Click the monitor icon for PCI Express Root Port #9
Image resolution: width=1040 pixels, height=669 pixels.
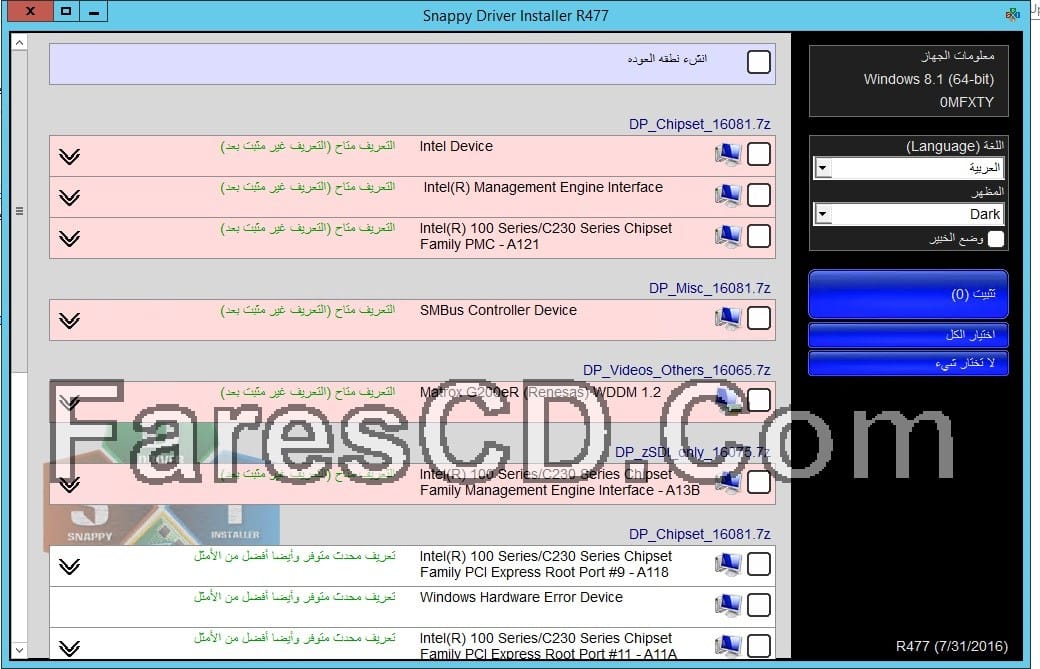(728, 564)
